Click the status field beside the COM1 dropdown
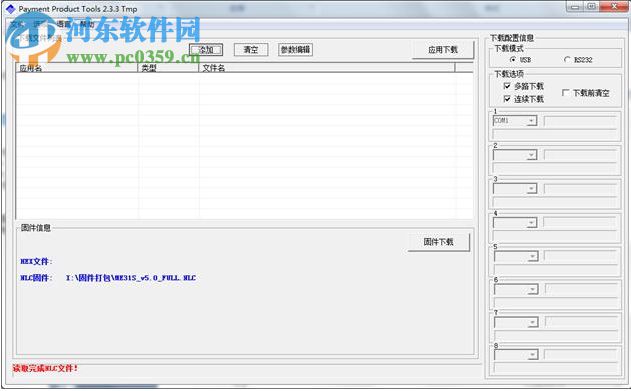Viewport: 631px width, 391px height. (580, 121)
